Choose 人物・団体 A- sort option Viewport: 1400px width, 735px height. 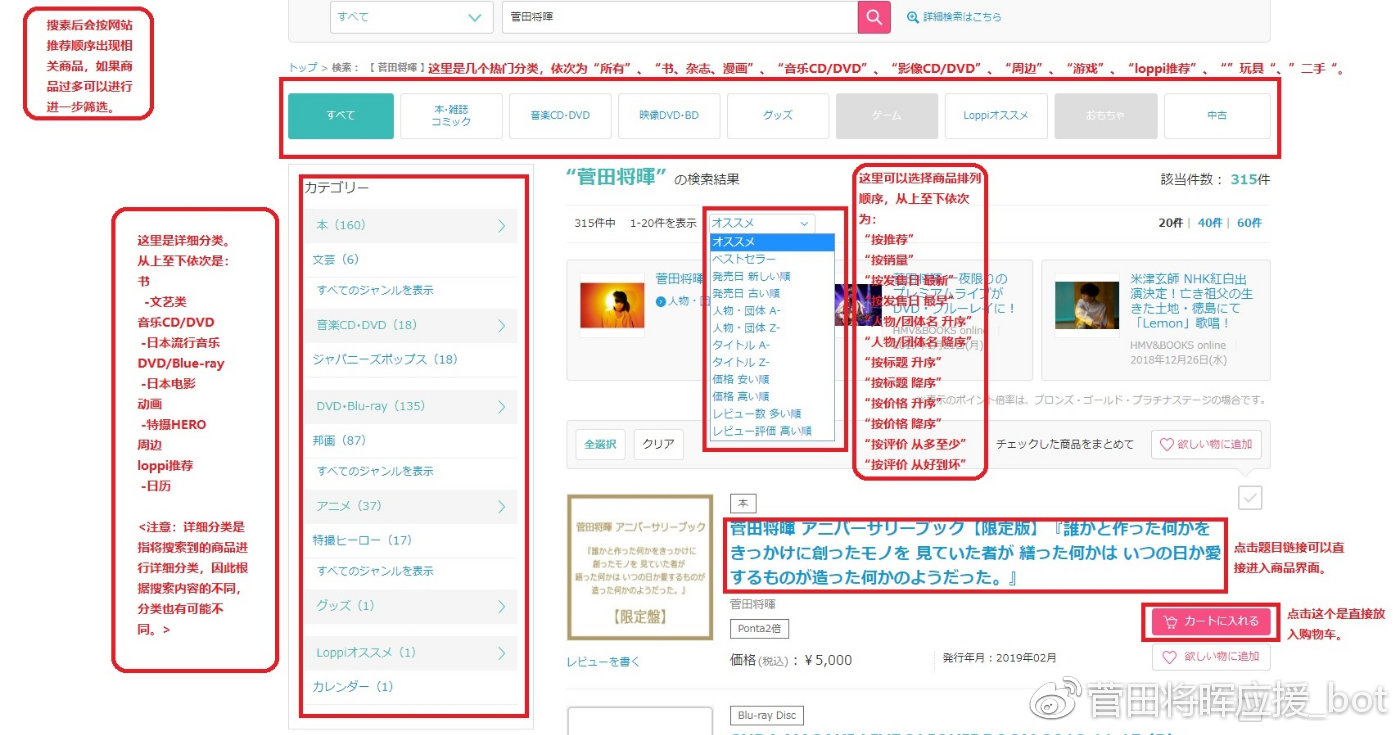771,310
